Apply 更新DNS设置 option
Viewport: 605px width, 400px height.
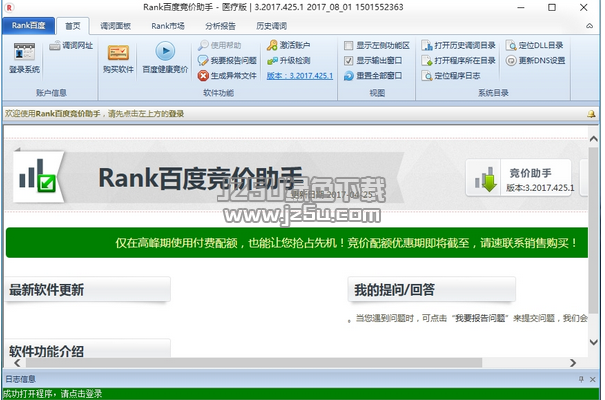pos(535,61)
